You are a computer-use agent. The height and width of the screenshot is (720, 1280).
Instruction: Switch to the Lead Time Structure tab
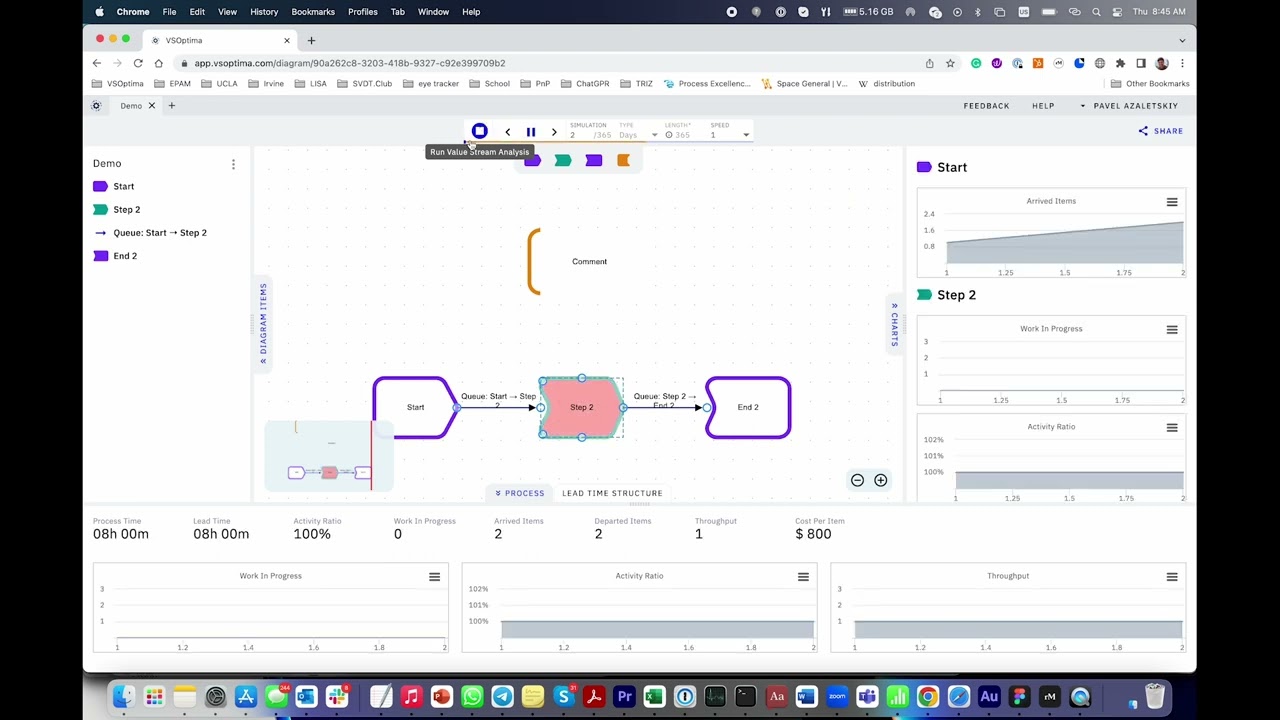pyautogui.click(x=612, y=493)
